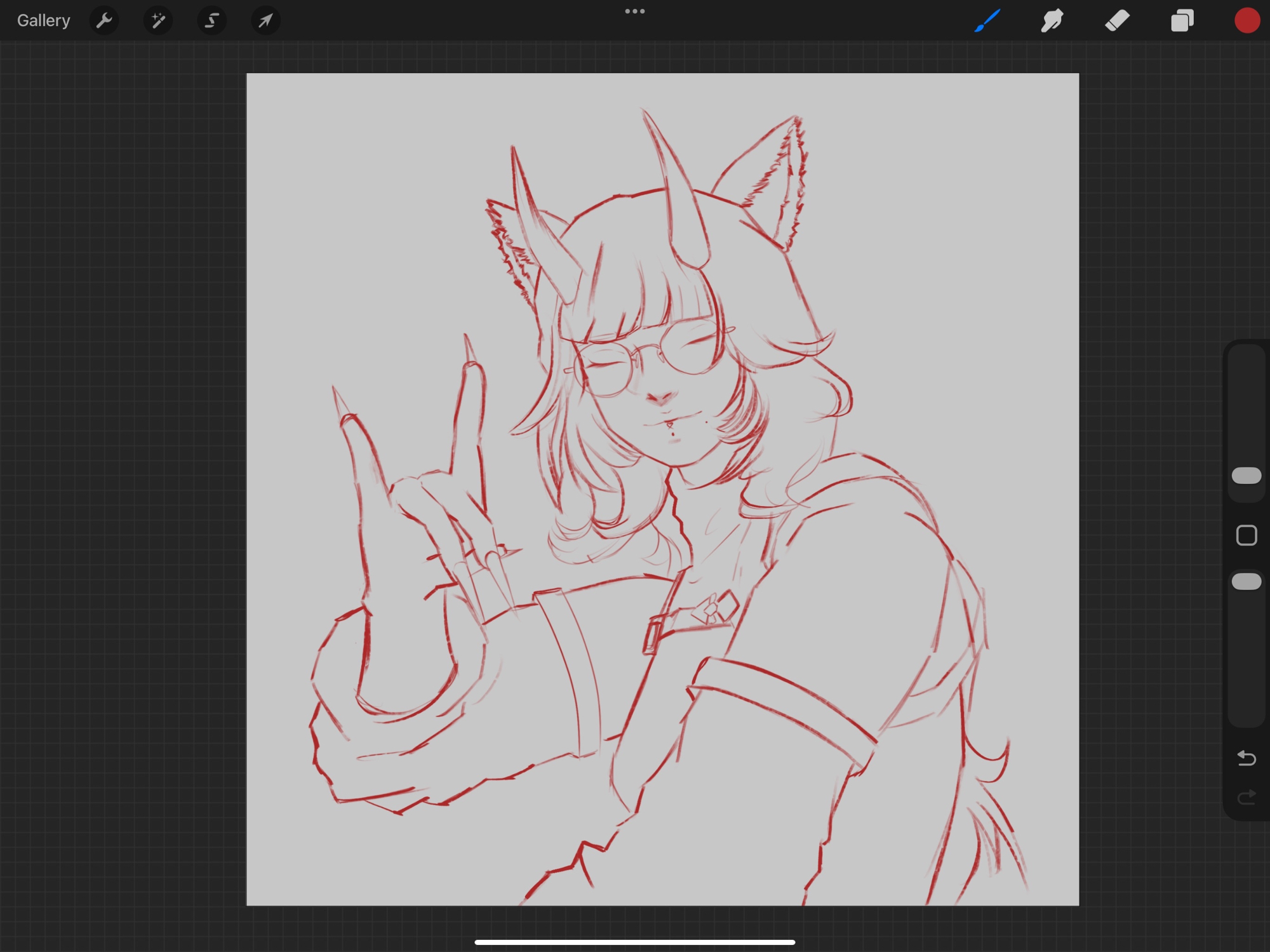
Task: Open the red color picker circle
Action: [x=1247, y=21]
